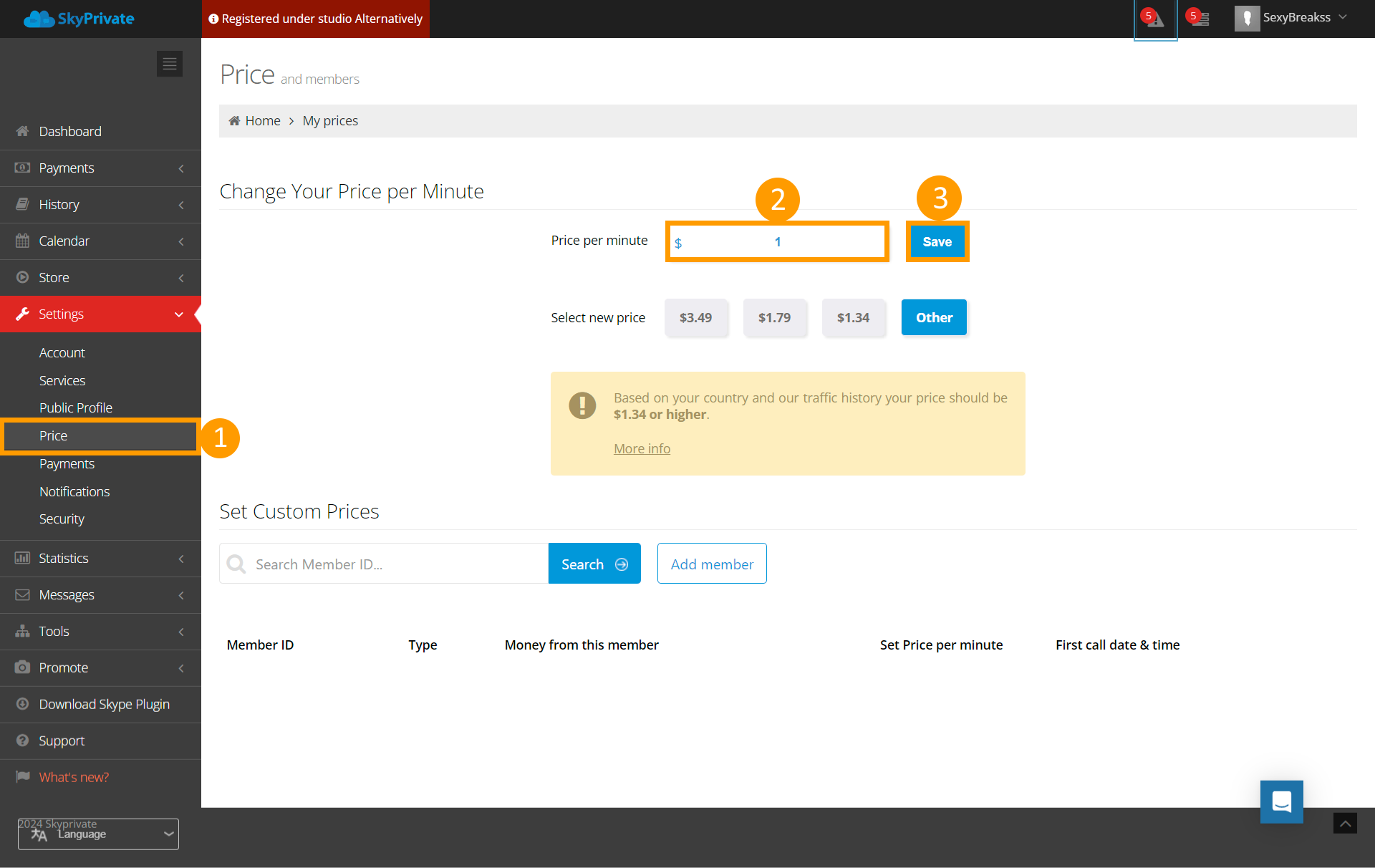Select the $1.79 price option
This screenshot has height=868, width=1375.
(x=774, y=317)
